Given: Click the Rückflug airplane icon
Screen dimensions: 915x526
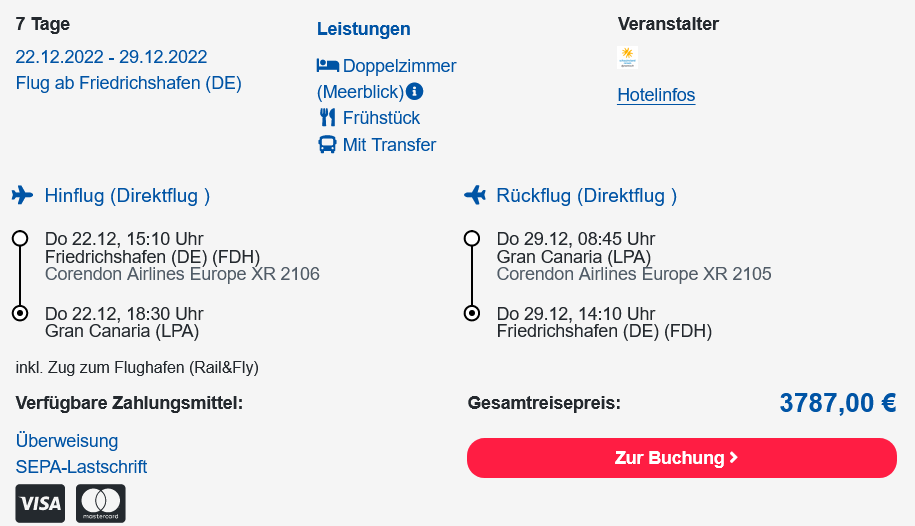Looking at the screenshot, I should (x=475, y=195).
